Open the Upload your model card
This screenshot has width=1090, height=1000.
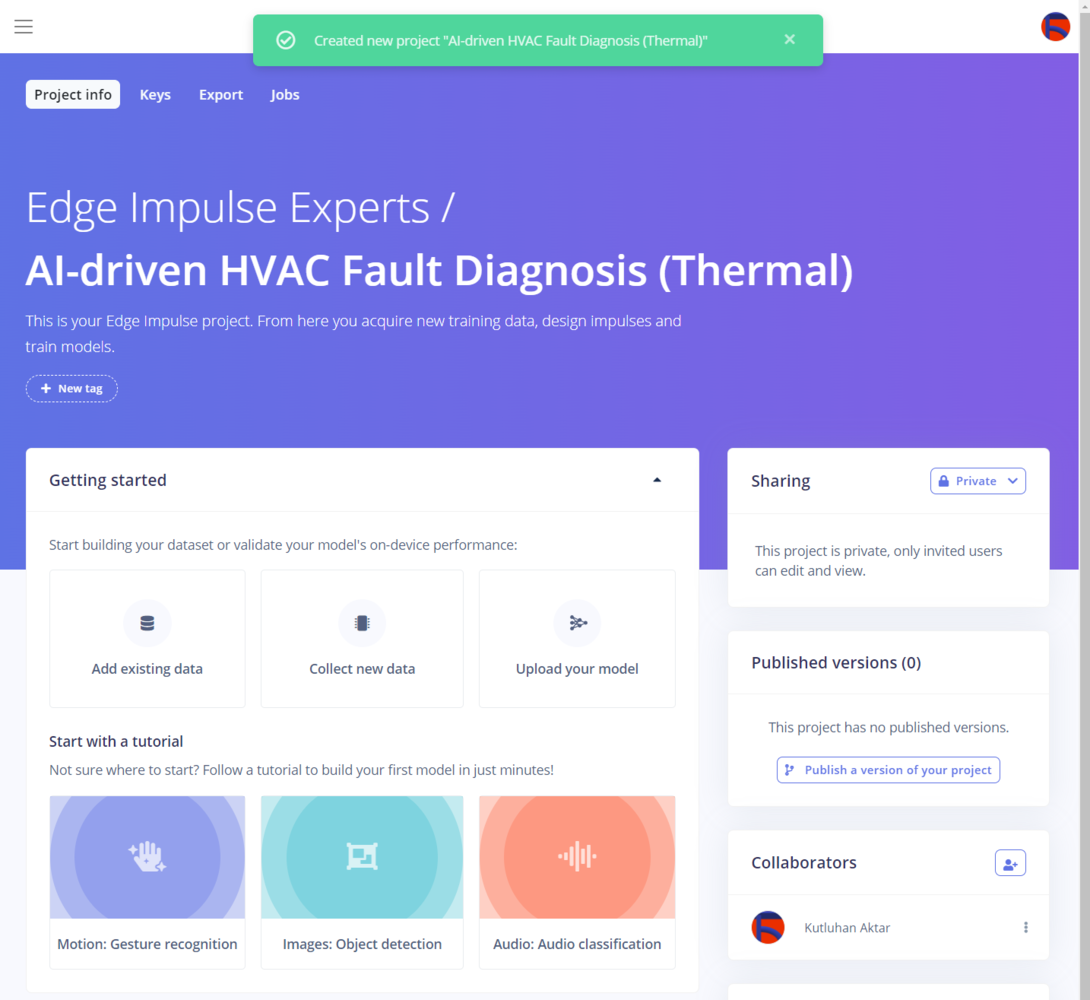tap(577, 639)
